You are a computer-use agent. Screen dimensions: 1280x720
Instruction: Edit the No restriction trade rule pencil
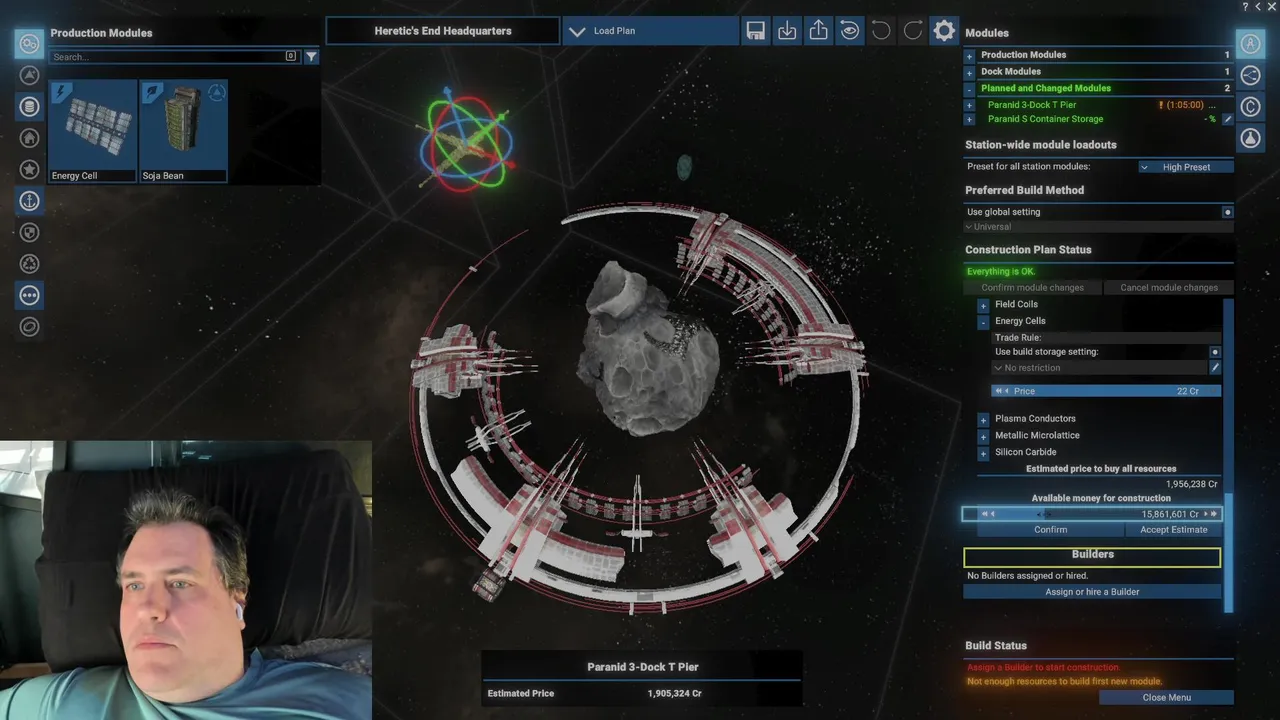[x=1216, y=368]
